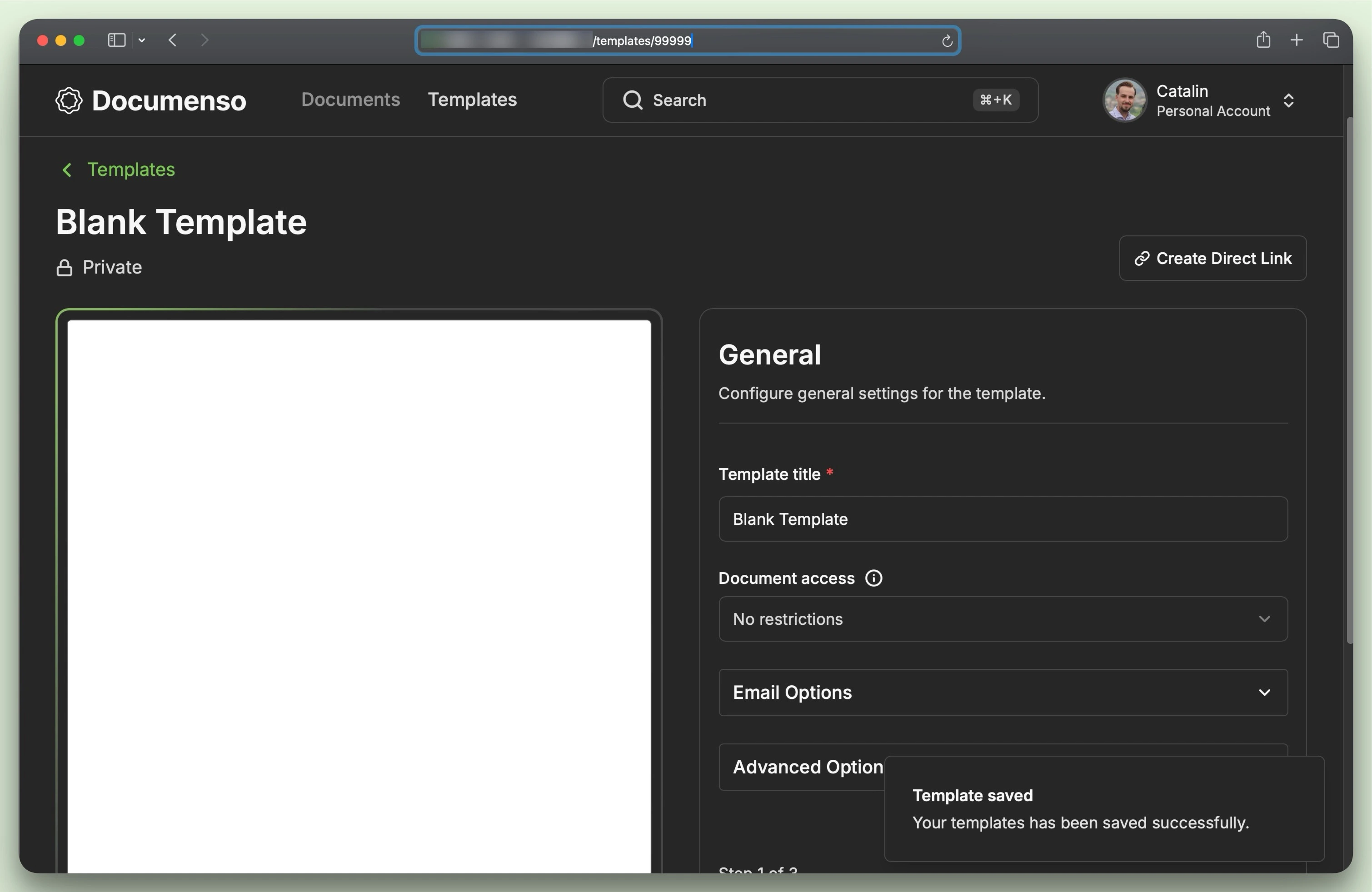Image resolution: width=1372 pixels, height=892 pixels.
Task: Click the Create Direct Link button
Action: pyautogui.click(x=1212, y=258)
